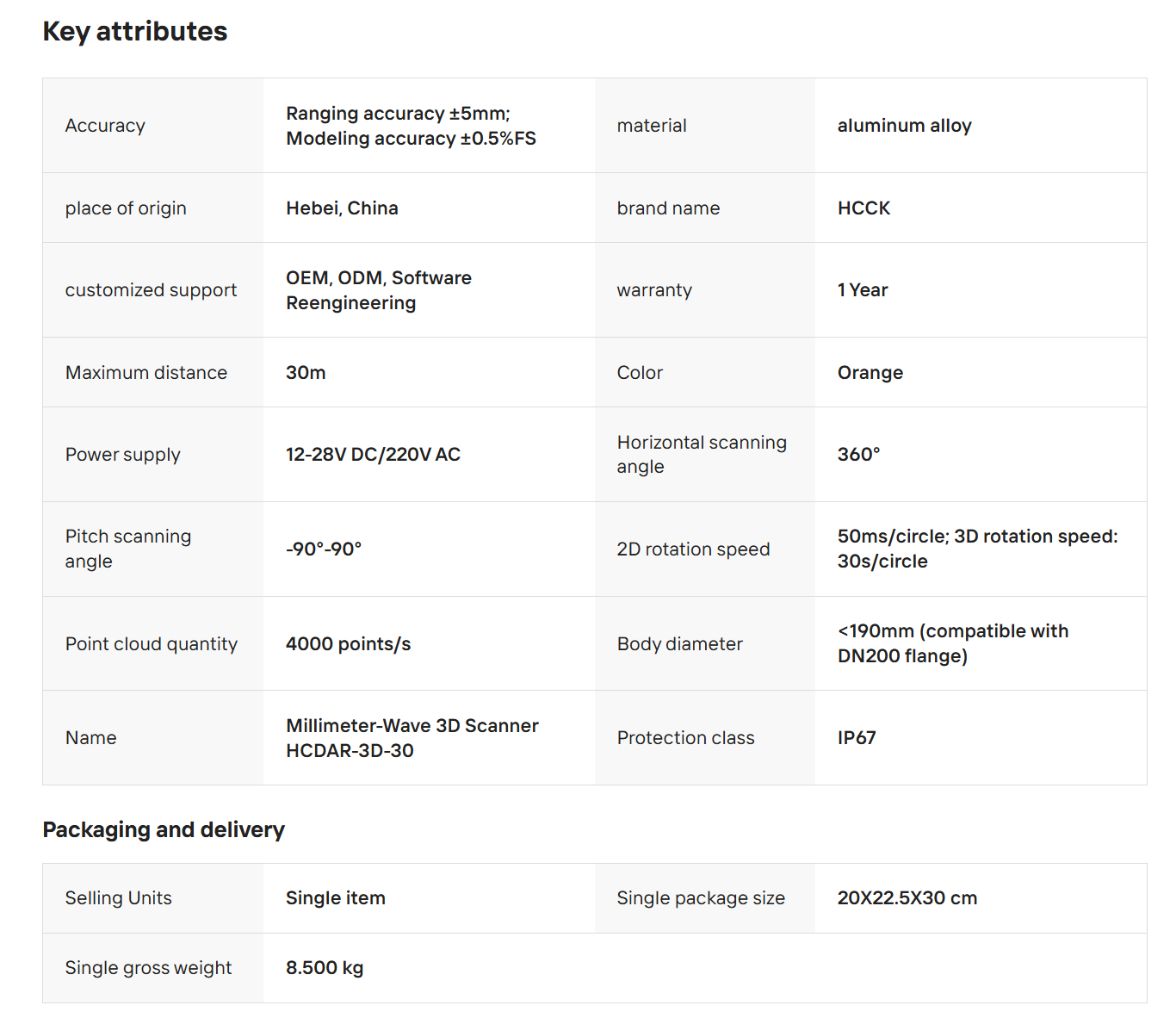Image resolution: width=1176 pixels, height=1024 pixels.
Task: Click the Packaging and delivery heading
Action: tap(163, 830)
